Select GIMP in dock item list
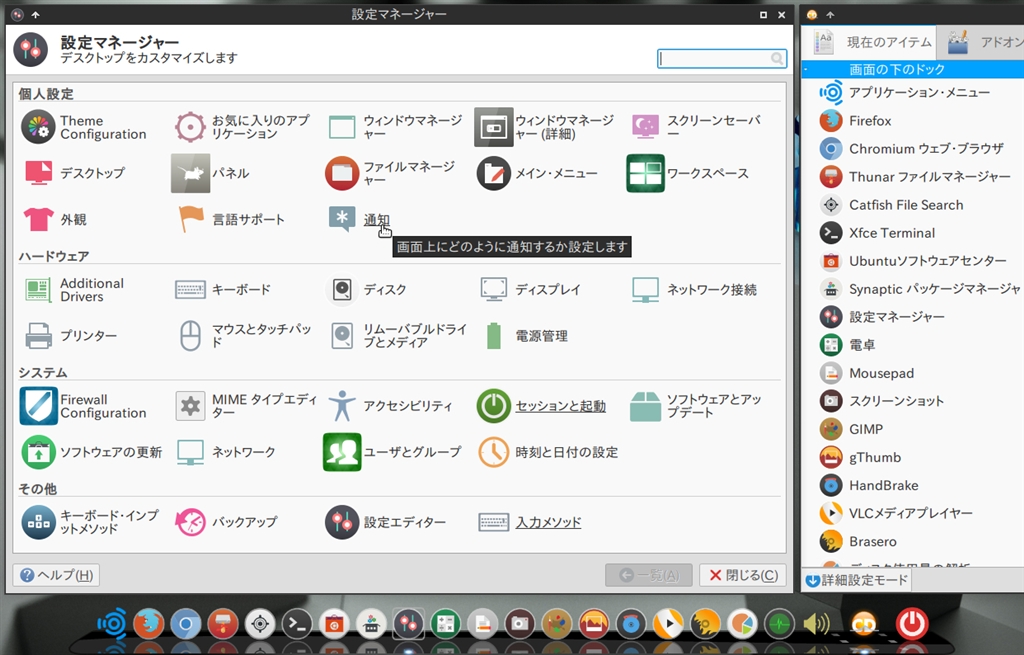1024x655 pixels. point(913,429)
